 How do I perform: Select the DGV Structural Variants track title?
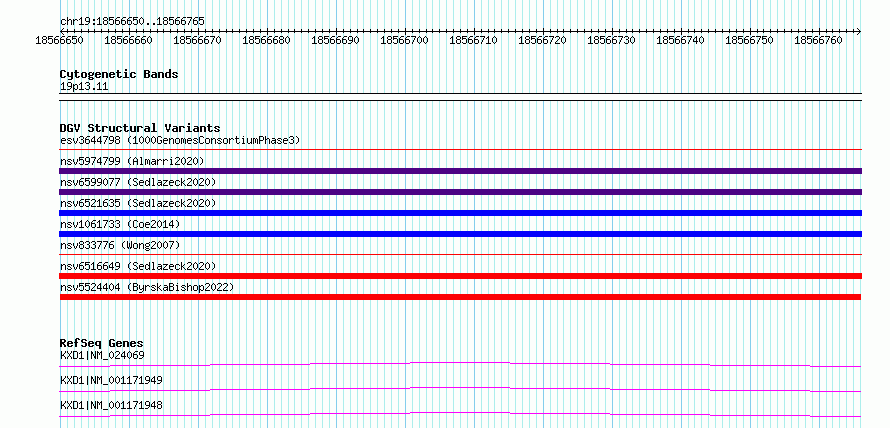(x=140, y=128)
